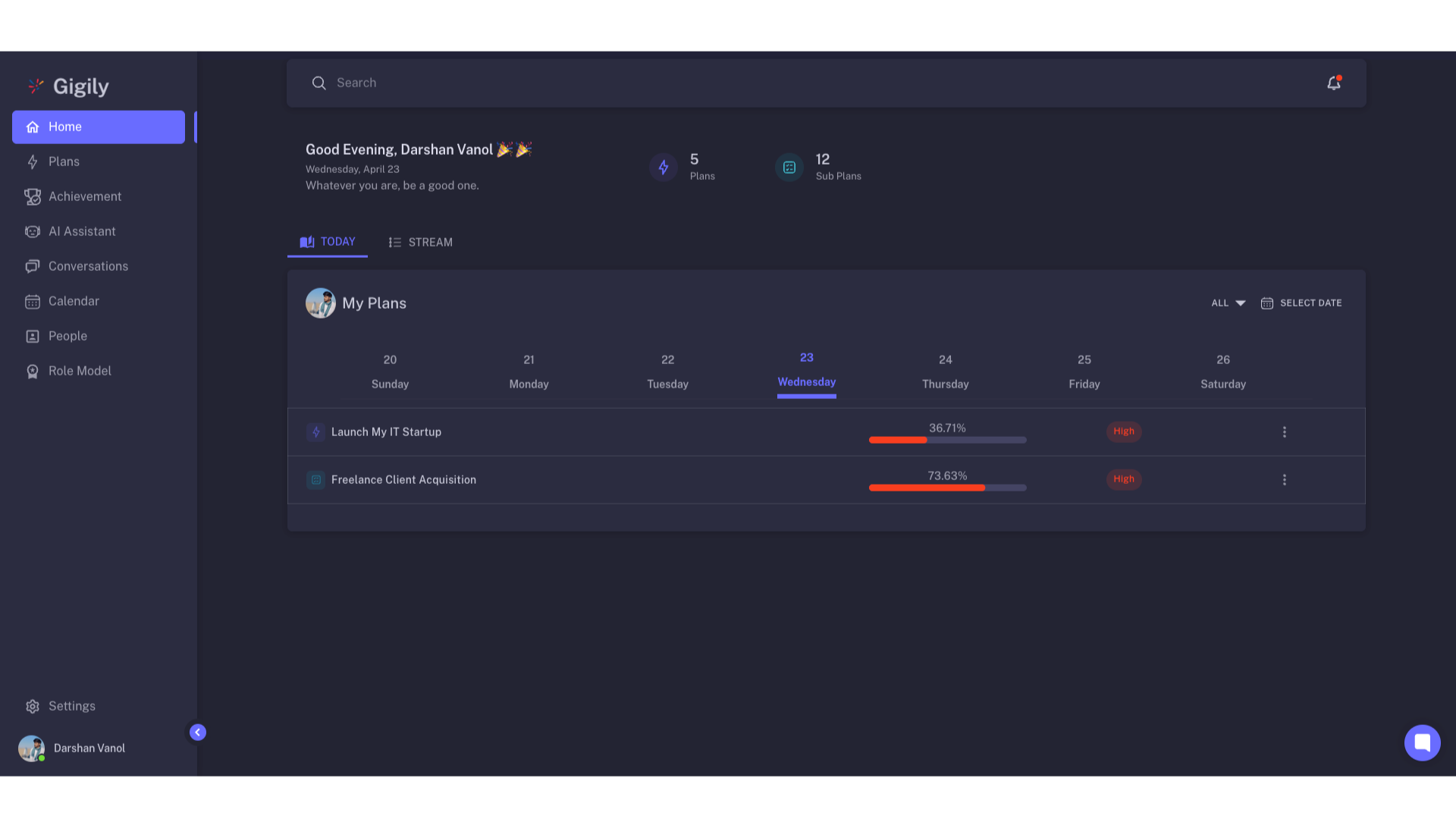
Task: Open the options menu for Launch My IT Startup
Action: (1285, 431)
